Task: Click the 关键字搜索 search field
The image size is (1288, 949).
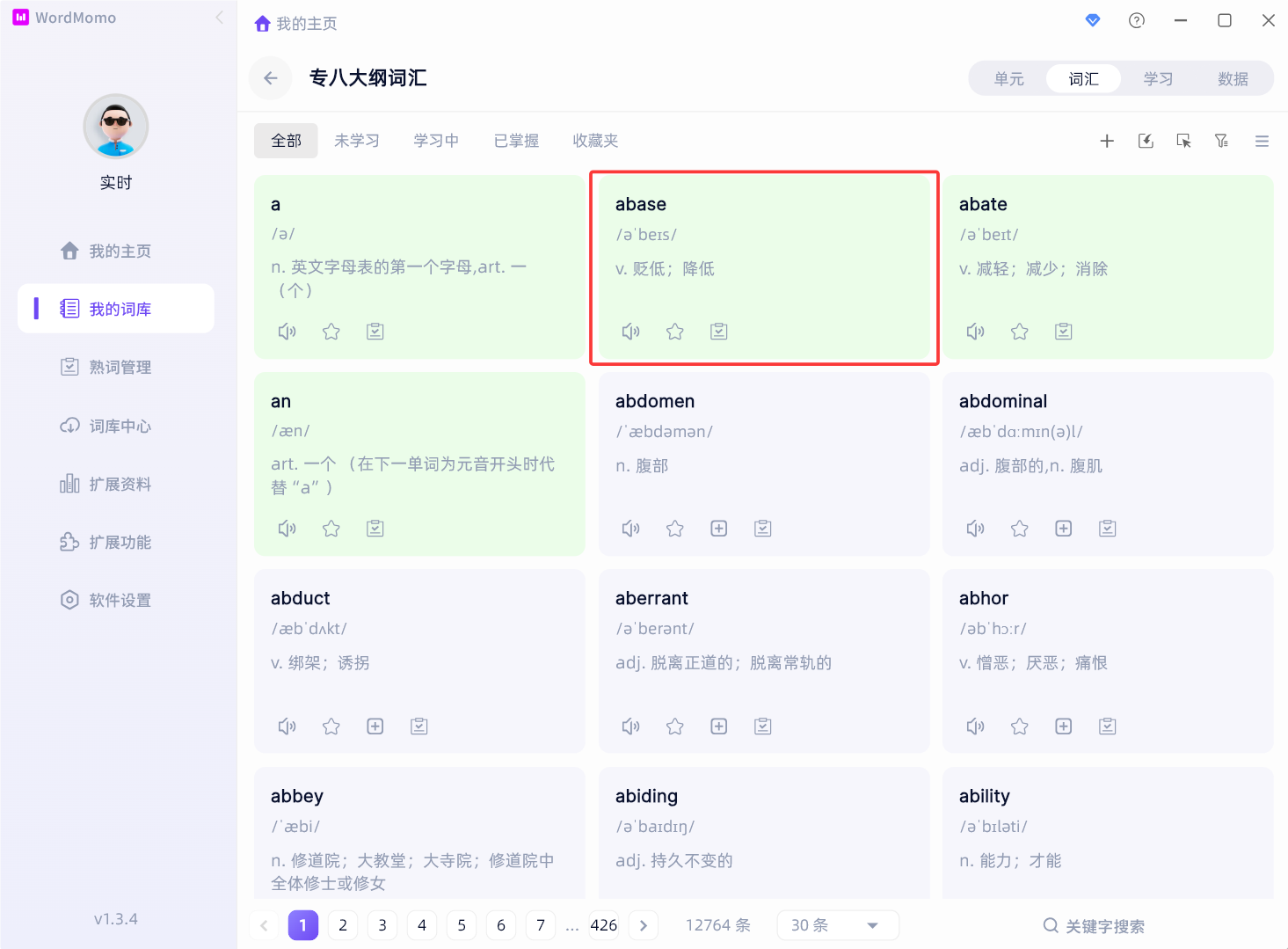Action: pos(1095,926)
